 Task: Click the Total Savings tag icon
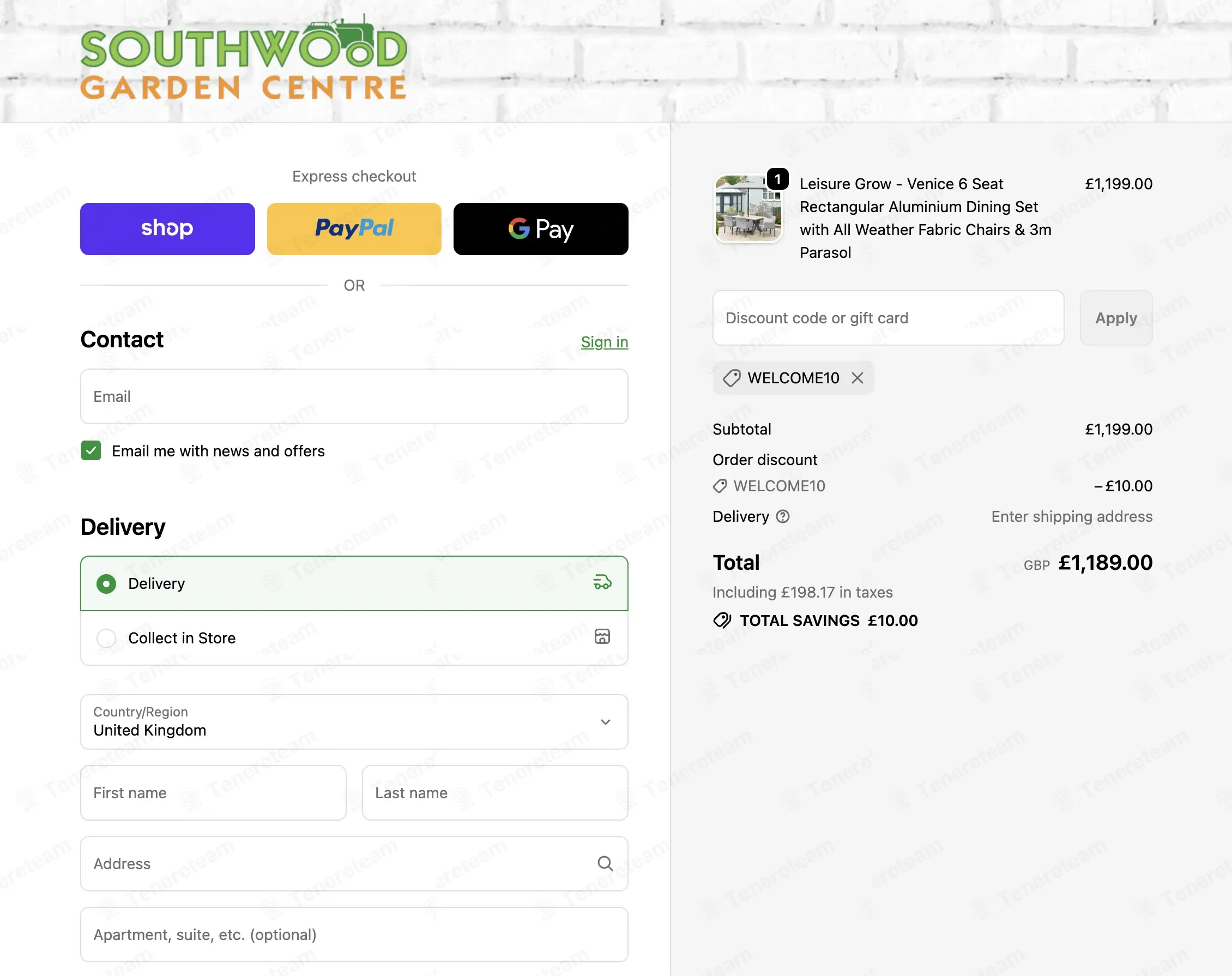[722, 620]
